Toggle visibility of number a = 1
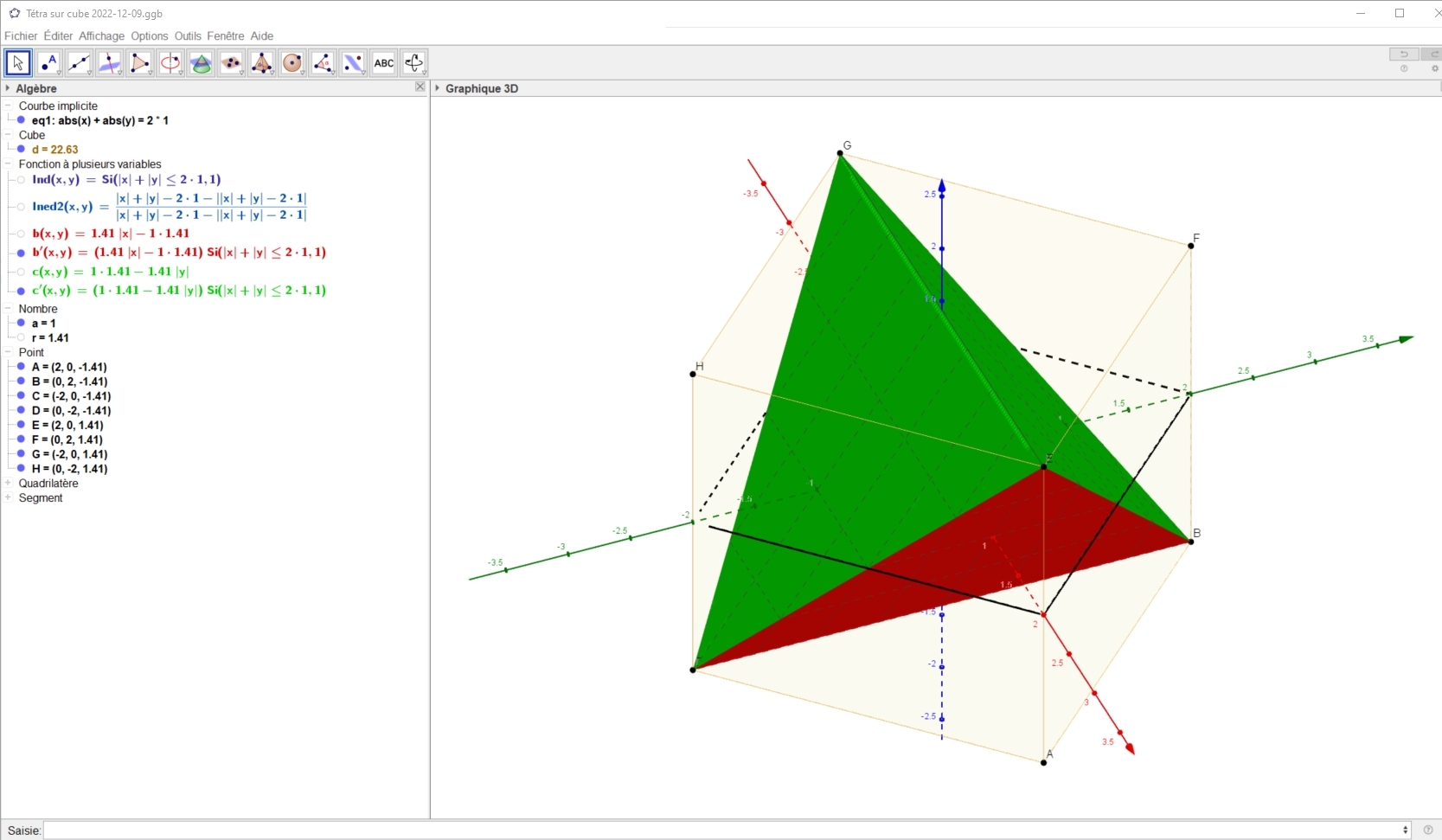Image resolution: width=1442 pixels, height=840 pixels. coord(22,324)
